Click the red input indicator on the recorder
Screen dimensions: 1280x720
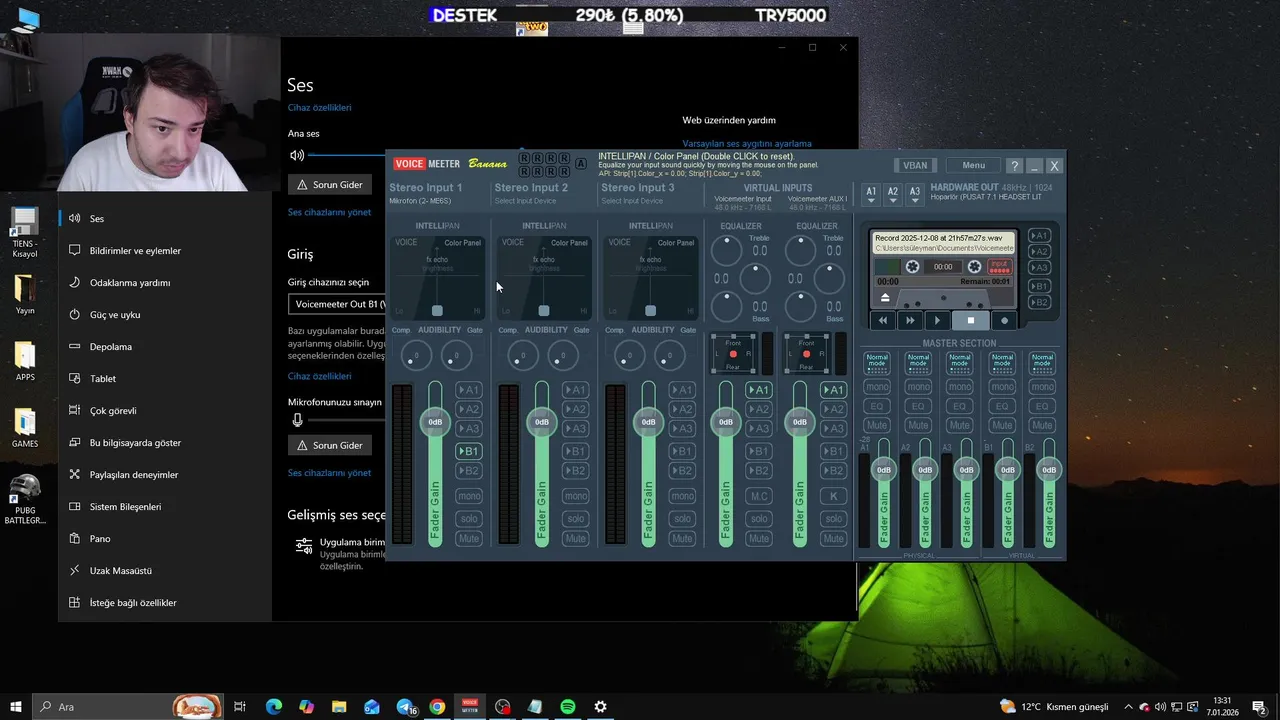tap(999, 267)
